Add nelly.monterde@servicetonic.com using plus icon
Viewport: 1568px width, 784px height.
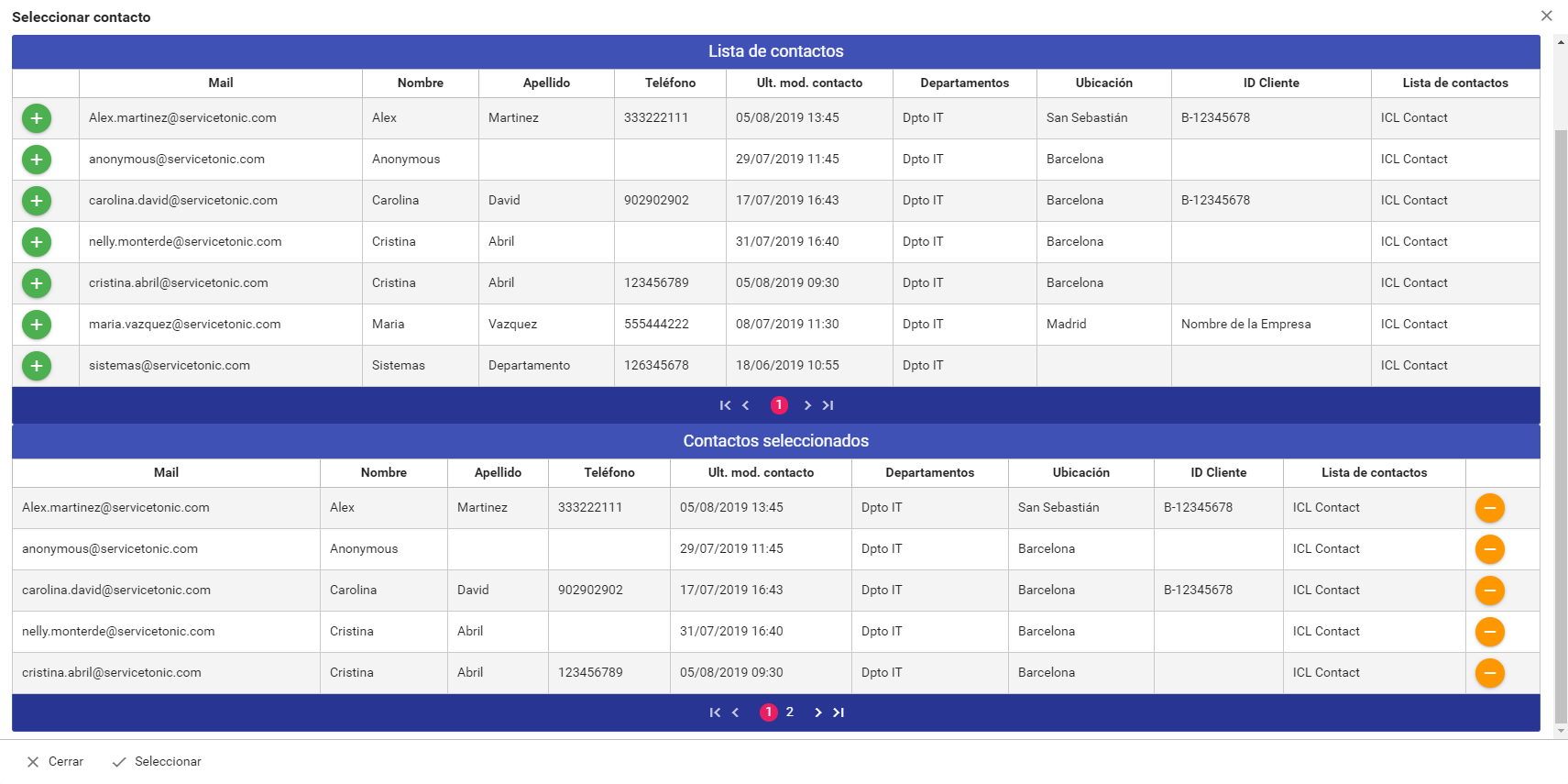click(37, 242)
